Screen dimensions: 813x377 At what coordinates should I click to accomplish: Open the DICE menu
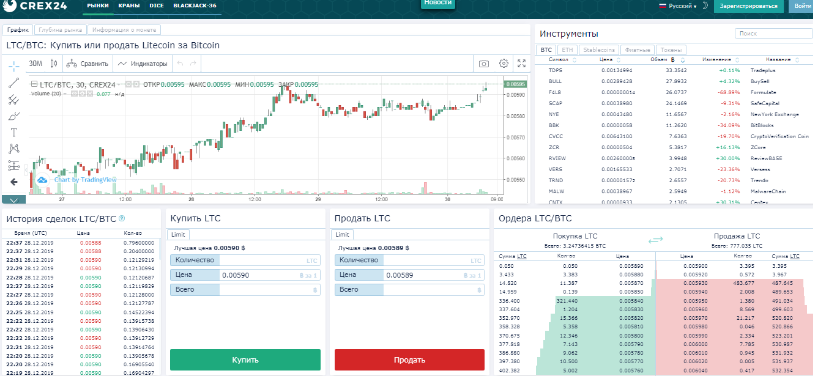(x=157, y=6)
